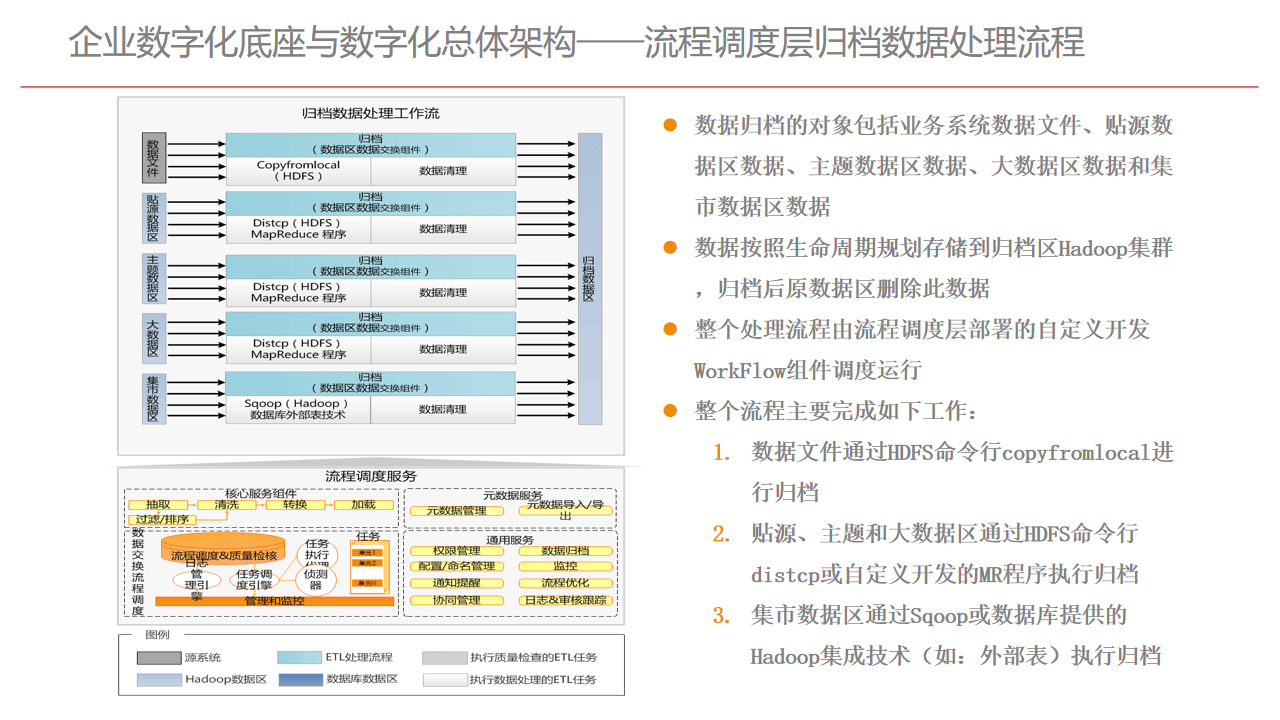Select numbered item 1 about copyfromlocal
The height and width of the screenshot is (720, 1280).
963,472
